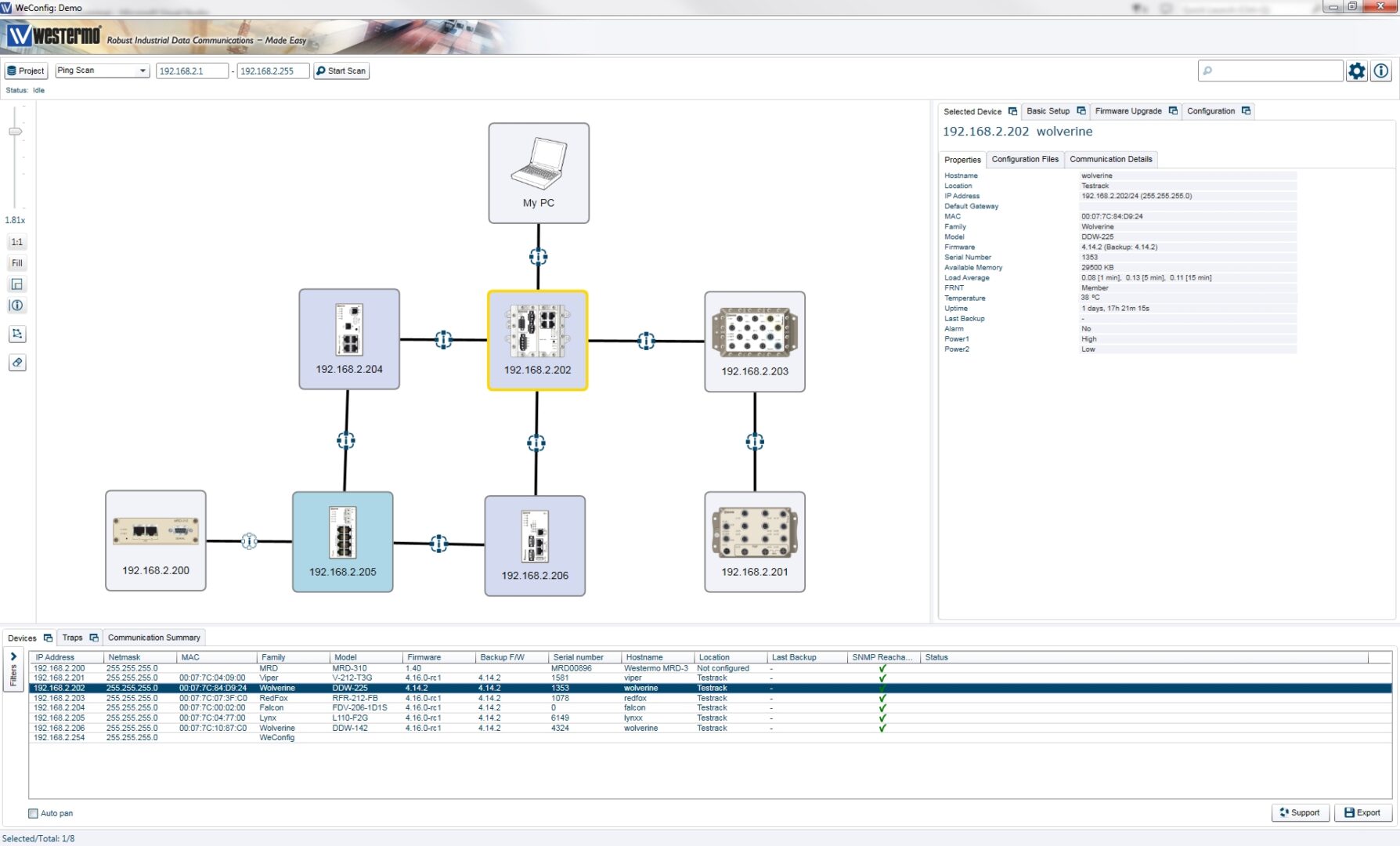Click the Support button
The width and height of the screenshot is (1400, 846).
[x=1300, y=812]
